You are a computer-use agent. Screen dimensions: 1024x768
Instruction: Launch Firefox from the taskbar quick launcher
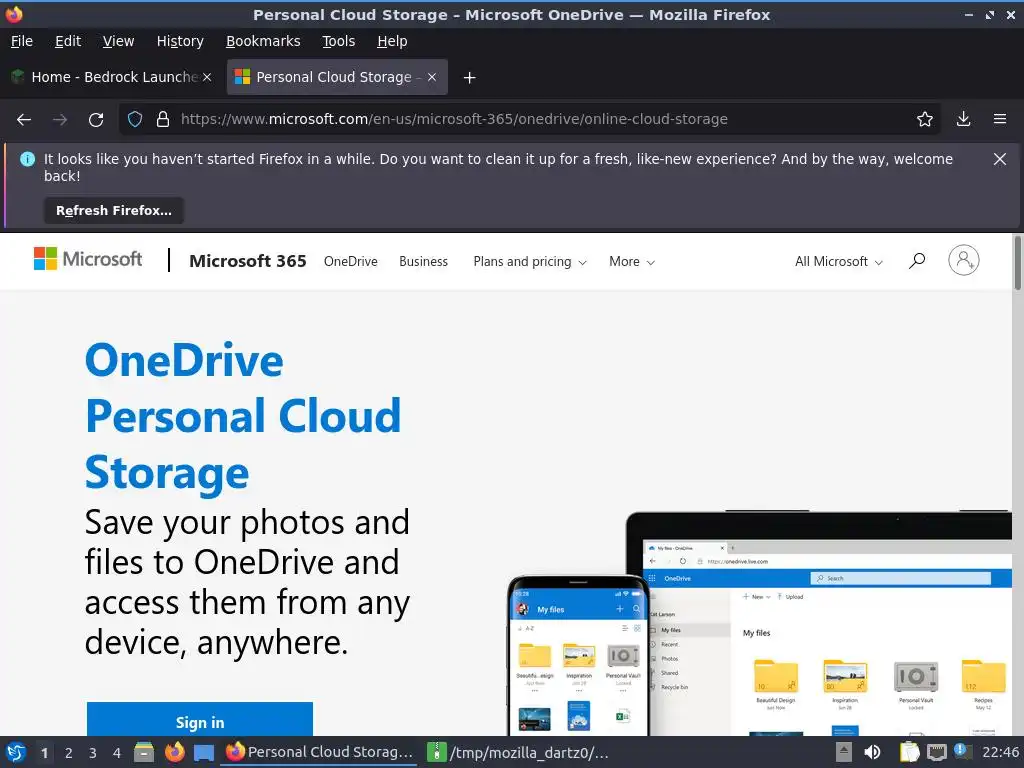174,752
